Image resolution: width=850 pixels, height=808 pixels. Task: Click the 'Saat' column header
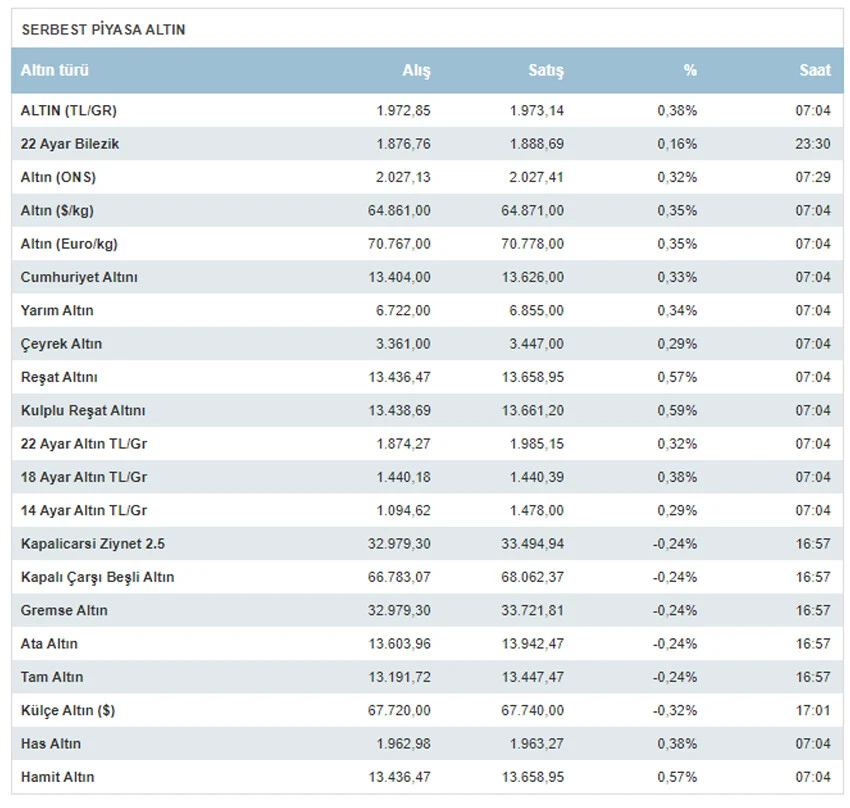pos(814,71)
